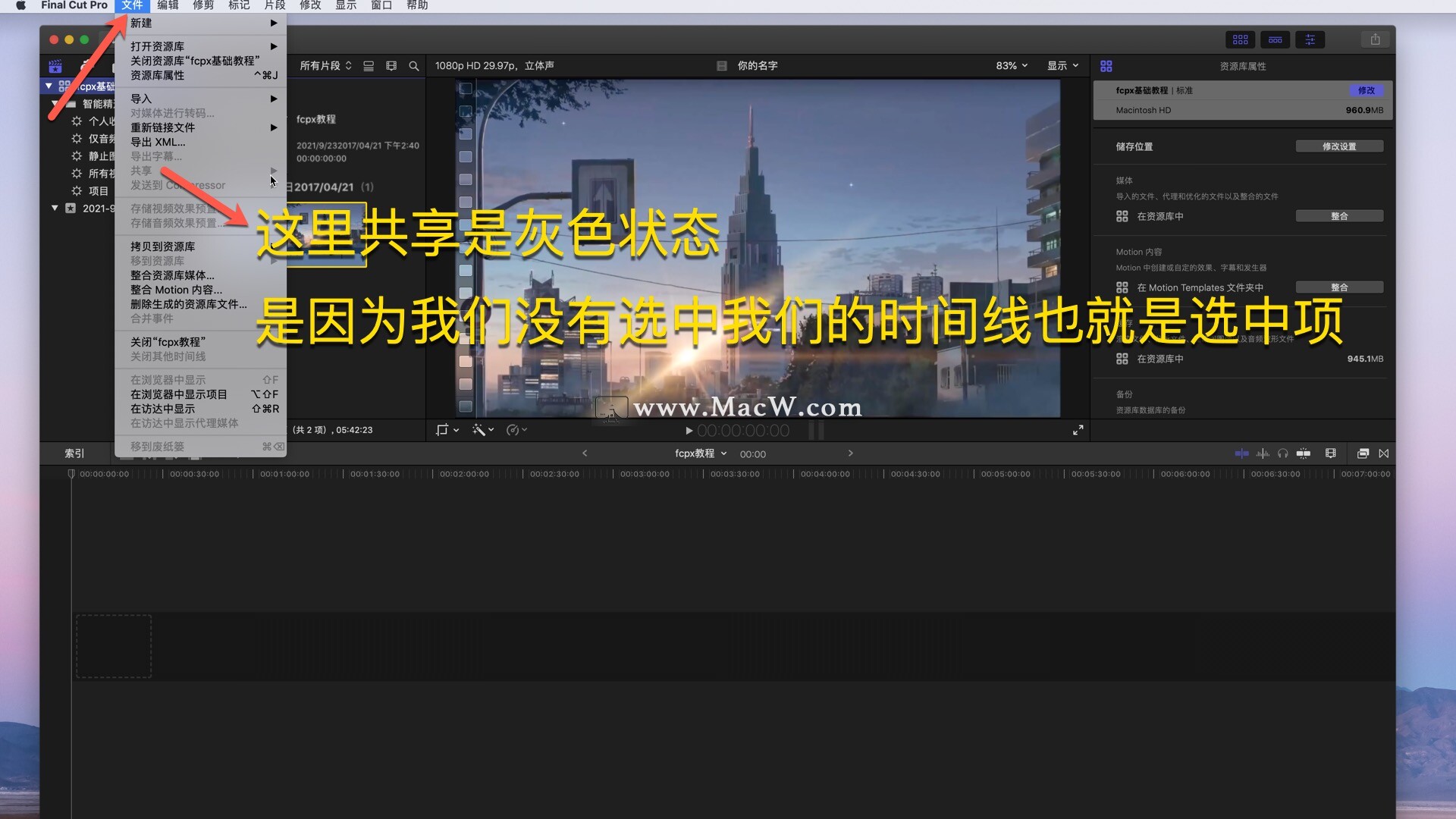Collapse the 2021-9 event disclosure triangle
The width and height of the screenshot is (1456, 819).
coord(55,208)
